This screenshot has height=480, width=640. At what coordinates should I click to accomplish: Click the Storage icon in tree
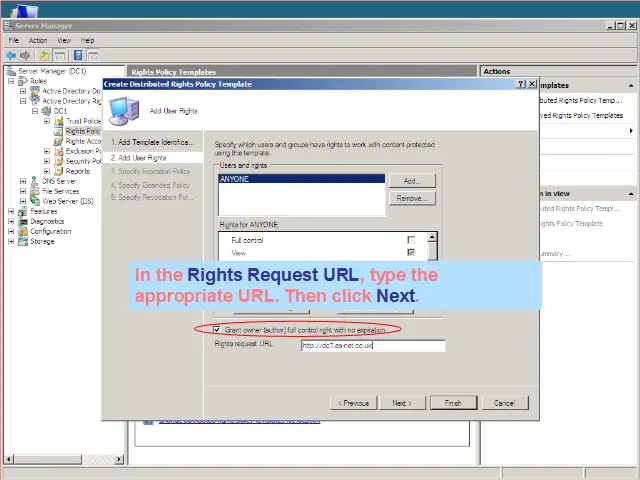[x=23, y=241]
